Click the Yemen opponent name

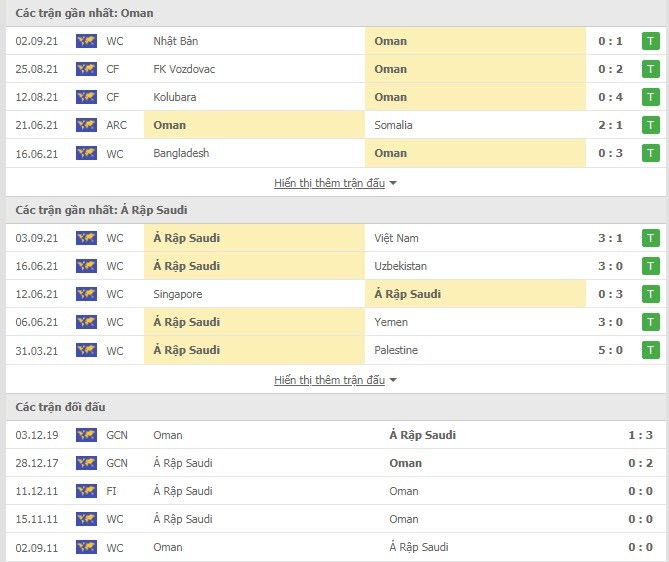(x=391, y=322)
